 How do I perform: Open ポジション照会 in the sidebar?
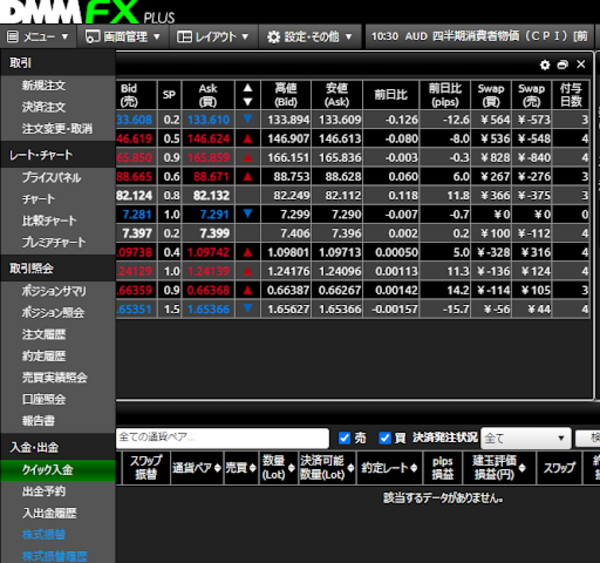pos(53,313)
